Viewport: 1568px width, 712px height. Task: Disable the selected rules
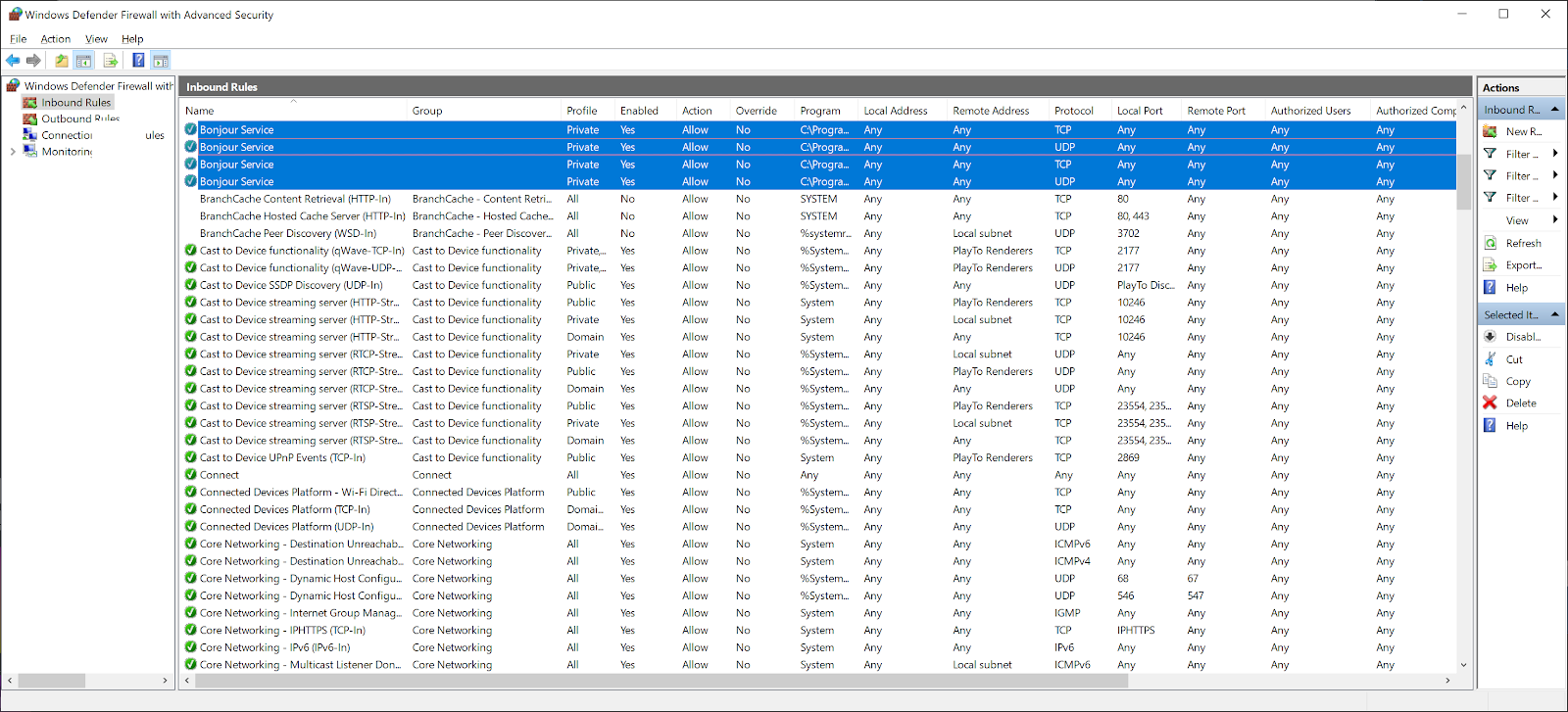click(x=1522, y=337)
